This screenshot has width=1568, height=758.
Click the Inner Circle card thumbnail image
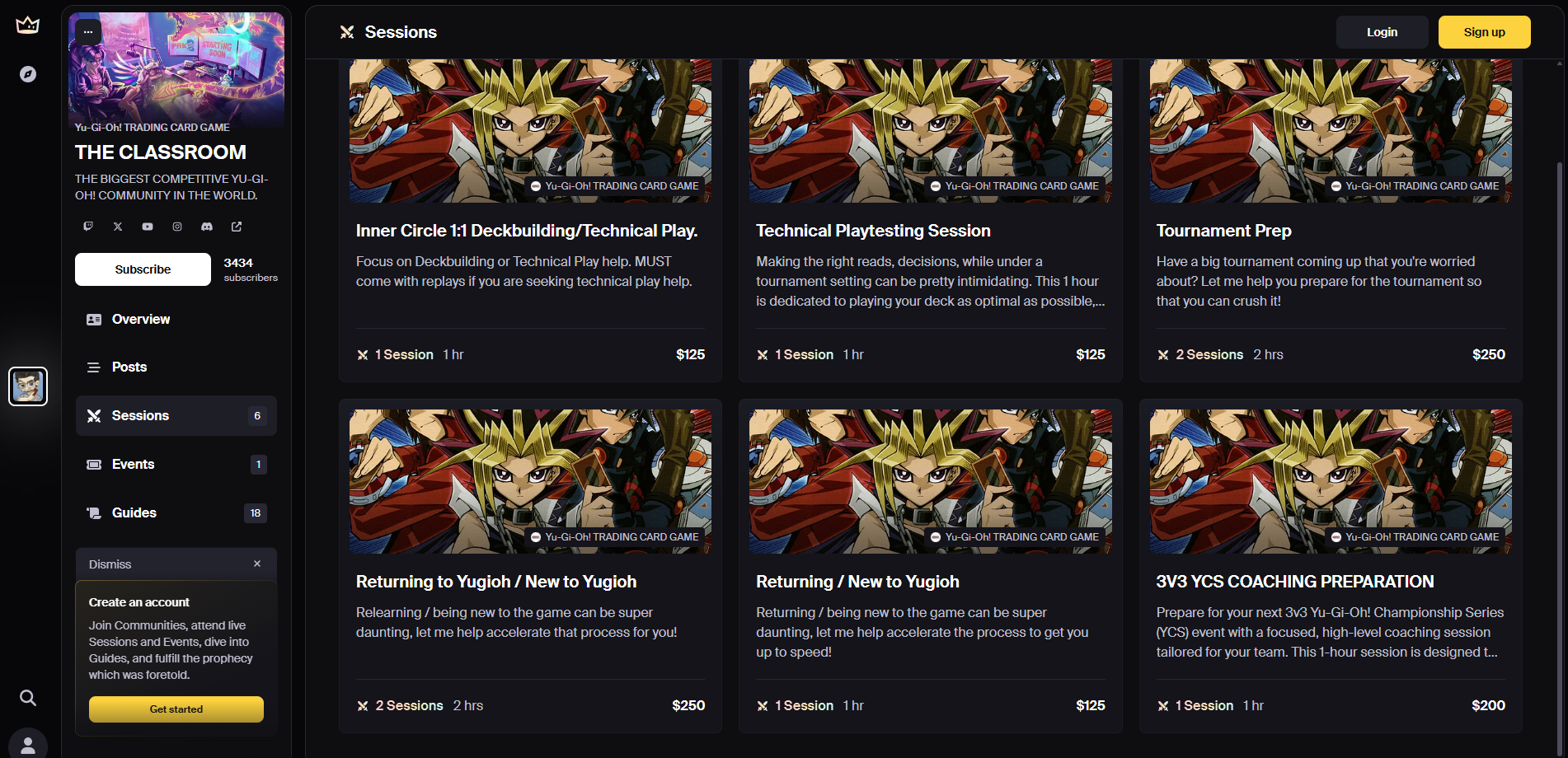tap(530, 130)
